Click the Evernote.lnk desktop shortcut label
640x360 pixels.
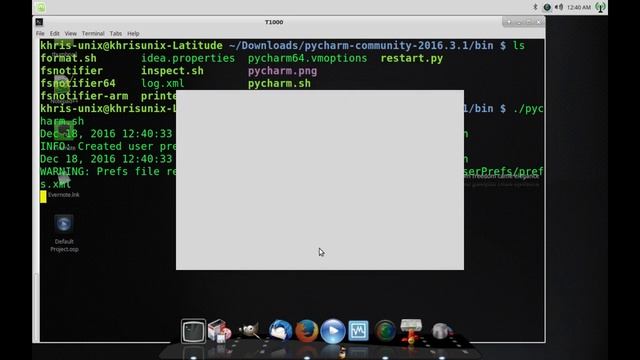tap(64, 195)
